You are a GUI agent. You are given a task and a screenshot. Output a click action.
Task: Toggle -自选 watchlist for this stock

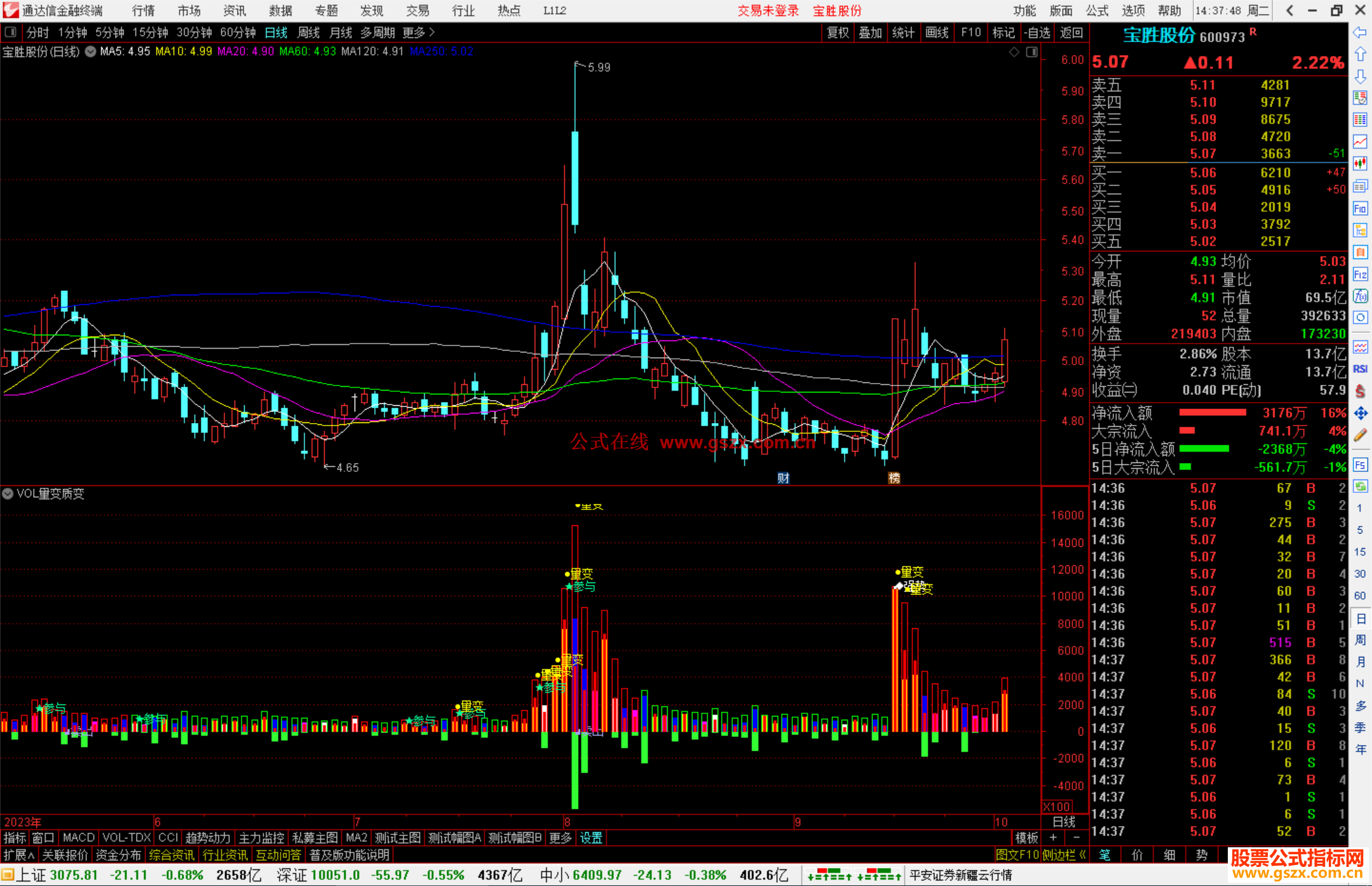pos(1038,32)
